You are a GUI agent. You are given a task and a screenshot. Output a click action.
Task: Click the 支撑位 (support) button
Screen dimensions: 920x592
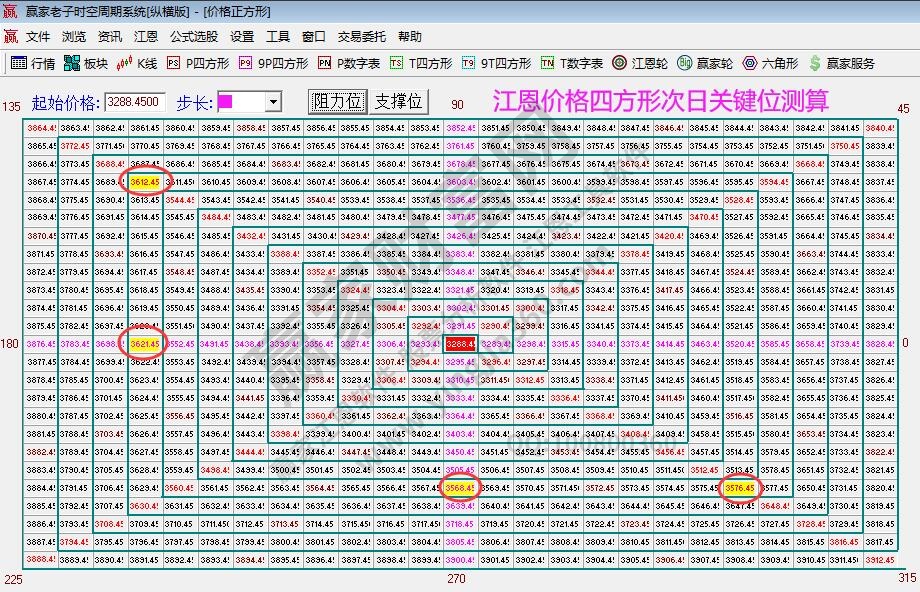coord(399,101)
